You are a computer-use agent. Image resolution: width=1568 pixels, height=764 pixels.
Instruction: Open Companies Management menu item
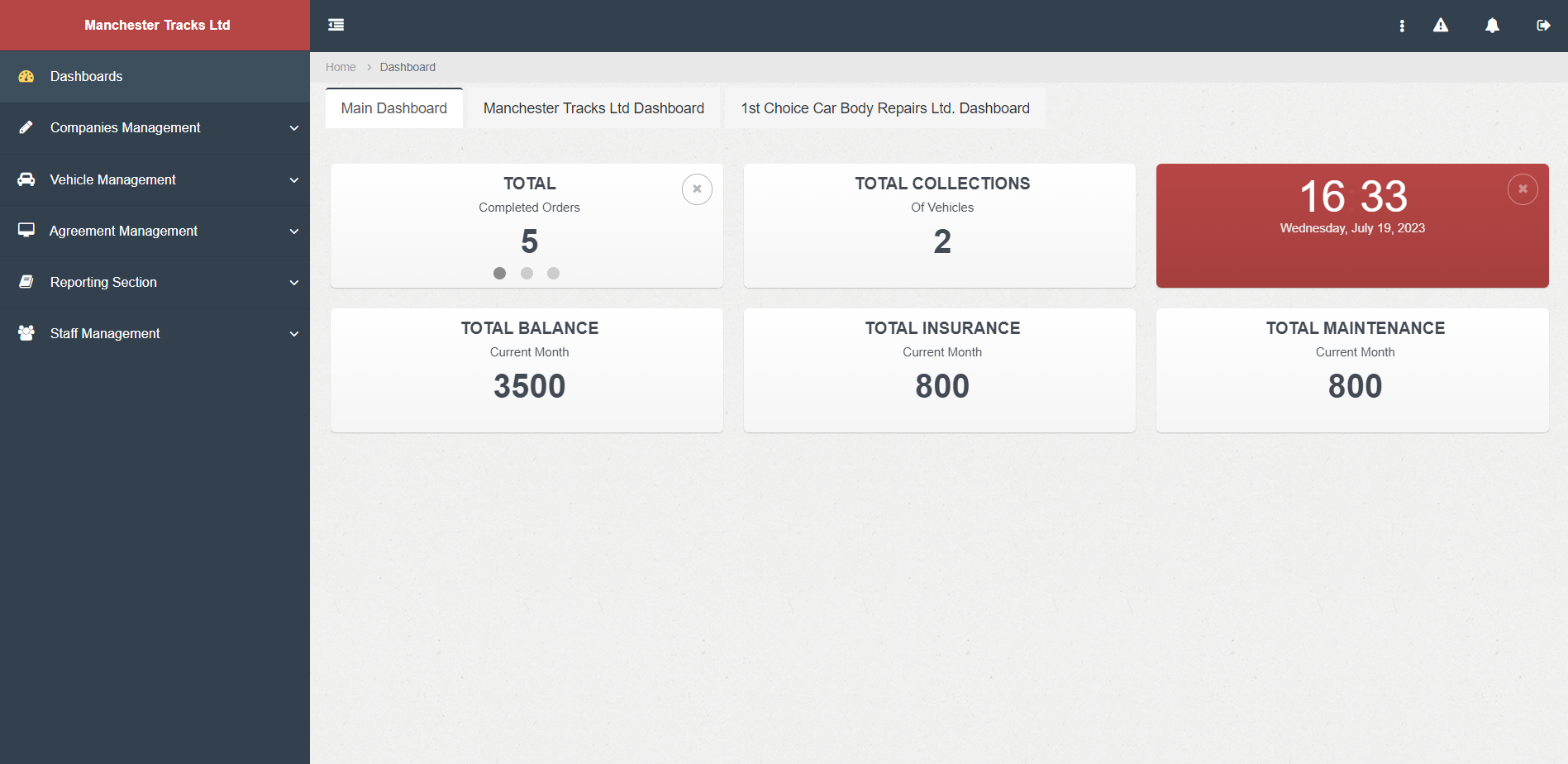tap(155, 127)
